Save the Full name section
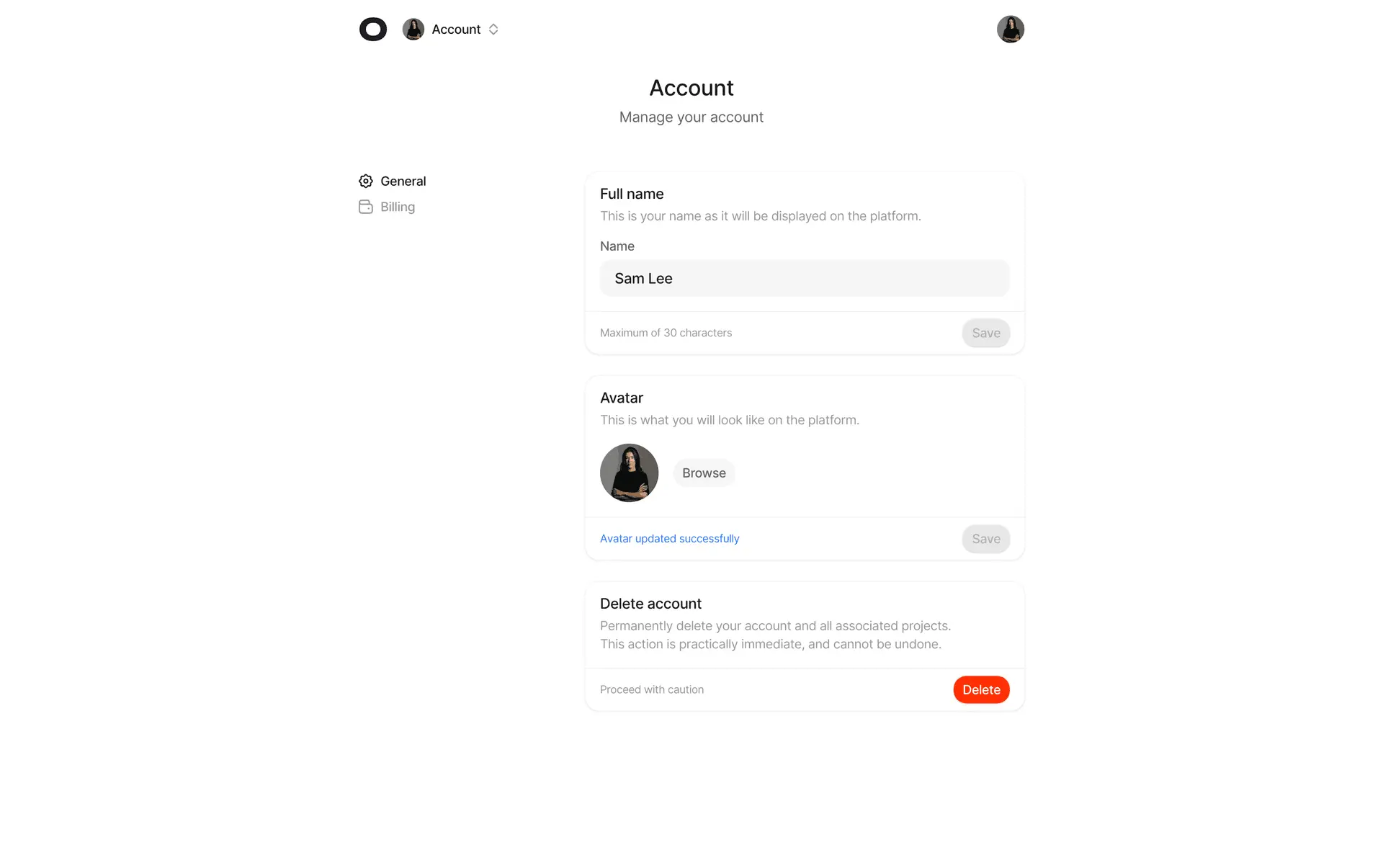This screenshot has width=1383, height=868. (986, 333)
